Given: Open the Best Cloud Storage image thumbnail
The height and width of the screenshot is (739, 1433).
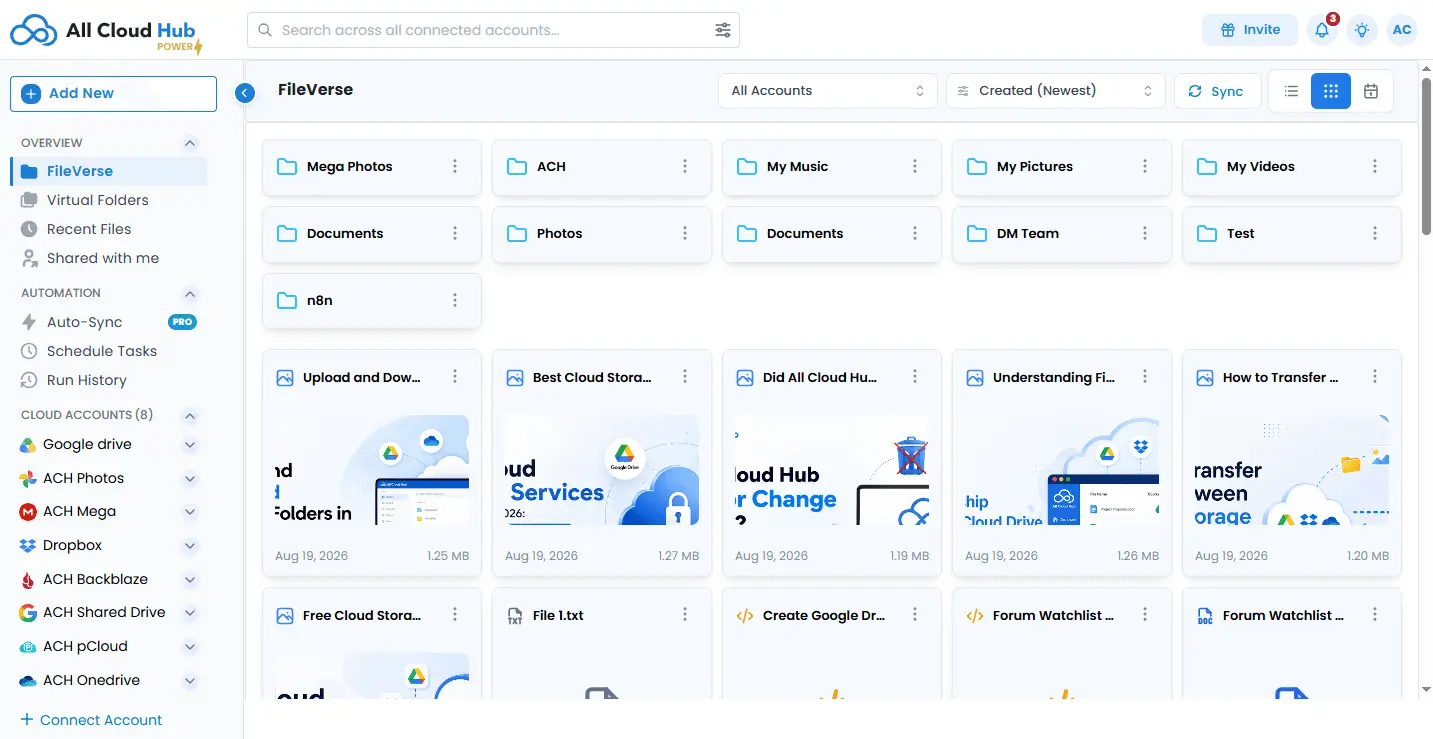Looking at the screenshot, I should tap(602, 470).
